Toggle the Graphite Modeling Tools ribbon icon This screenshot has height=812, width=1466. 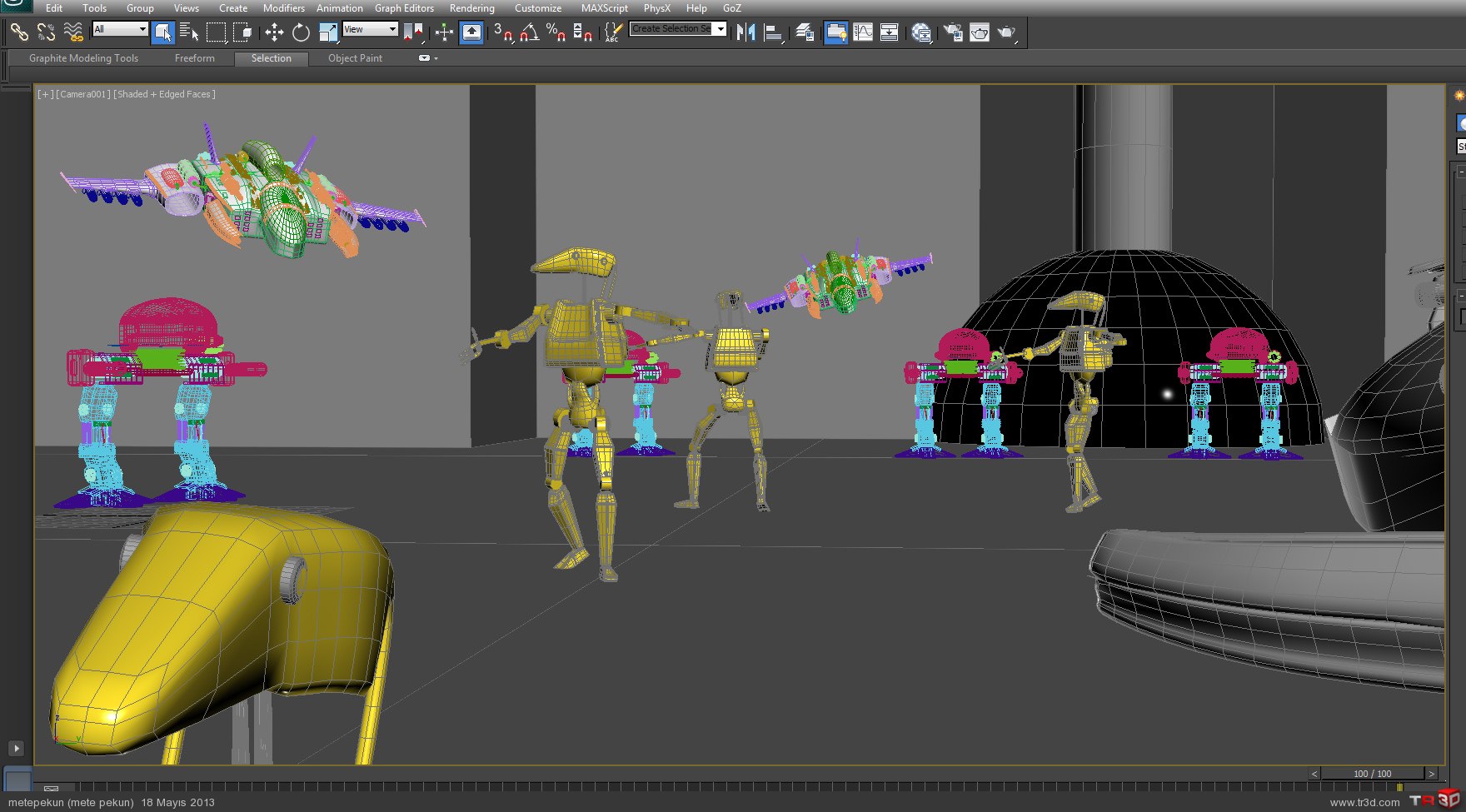836,32
